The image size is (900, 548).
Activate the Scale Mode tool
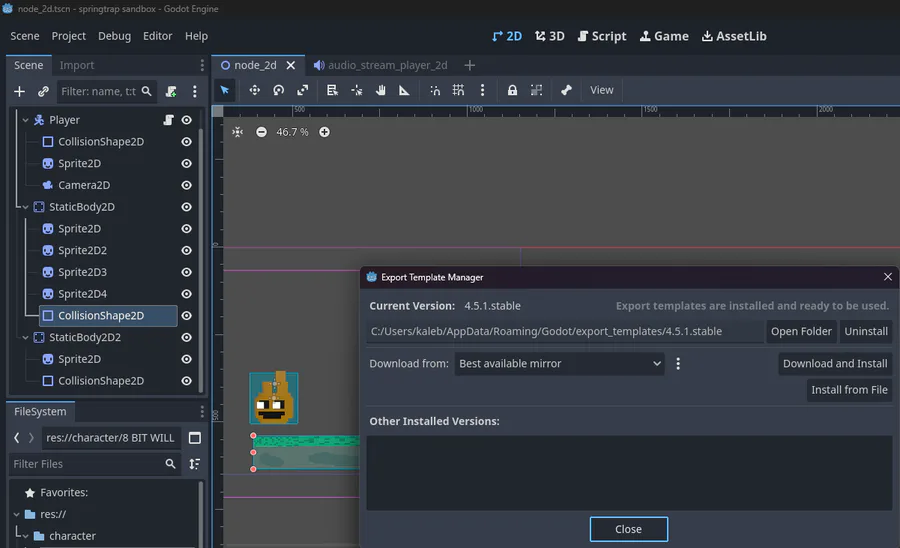(302, 90)
